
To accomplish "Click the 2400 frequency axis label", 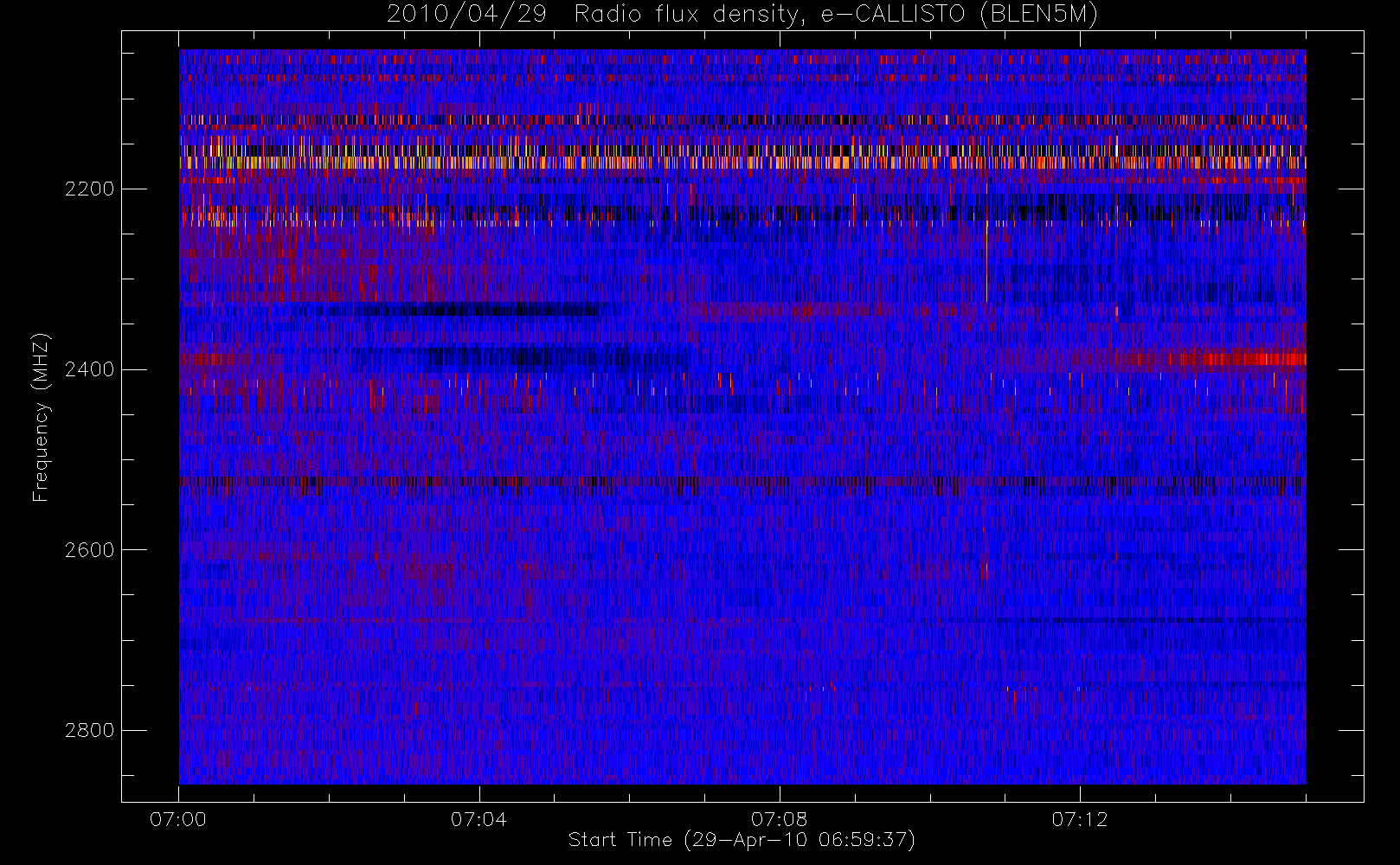I will tap(89, 370).
